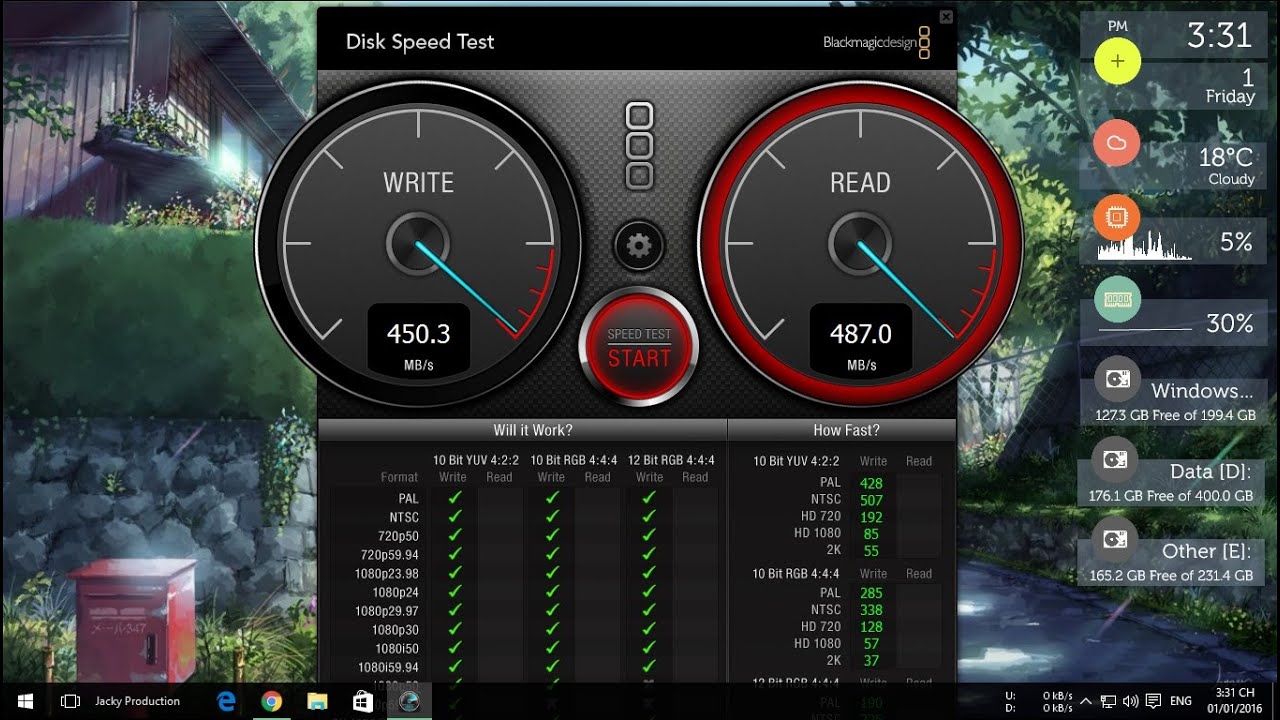Image resolution: width=1280 pixels, height=720 pixels.
Task: Select the 1080p23.98 format row label
Action: pyautogui.click(x=386, y=574)
